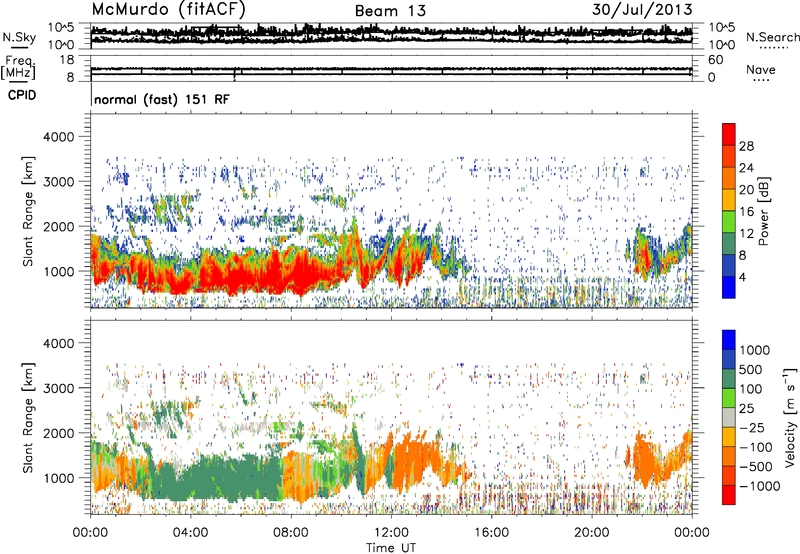Click the N.Sky legend label
Screen dimensions: 800x554
19,37
